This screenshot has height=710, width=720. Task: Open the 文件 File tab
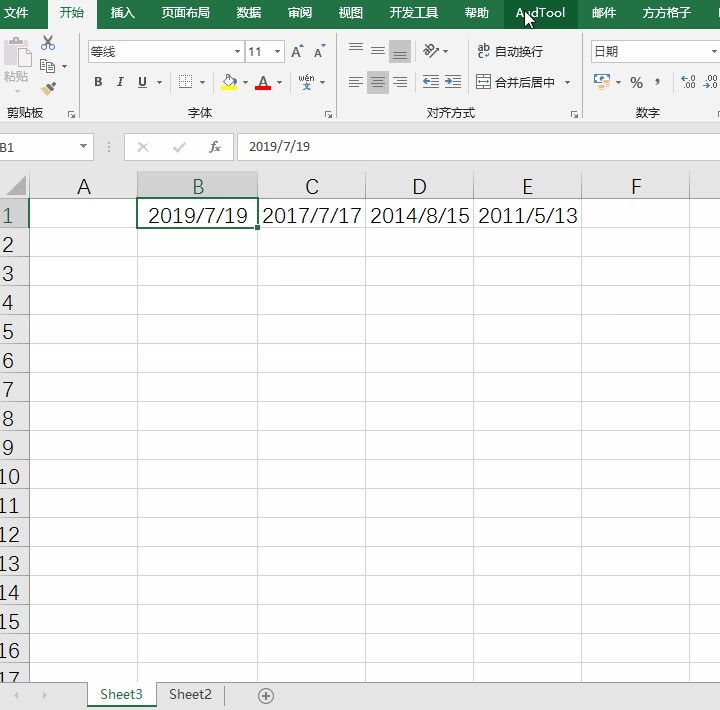tap(16, 12)
